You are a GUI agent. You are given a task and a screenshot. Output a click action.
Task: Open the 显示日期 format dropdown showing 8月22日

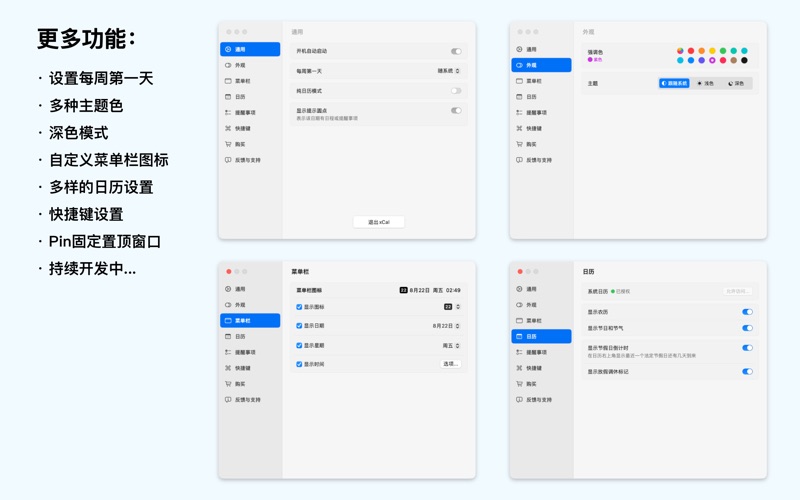(x=446, y=326)
